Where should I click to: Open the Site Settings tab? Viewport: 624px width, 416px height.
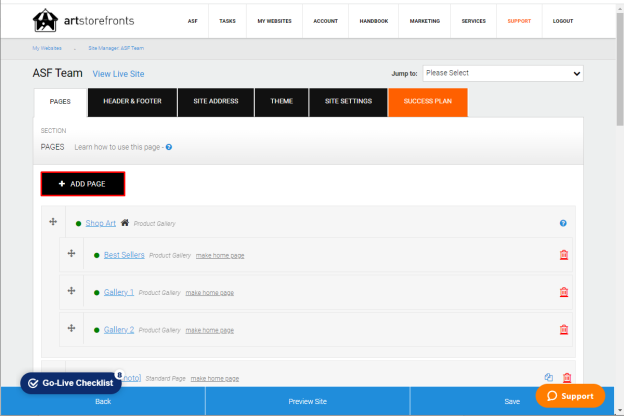(x=348, y=102)
